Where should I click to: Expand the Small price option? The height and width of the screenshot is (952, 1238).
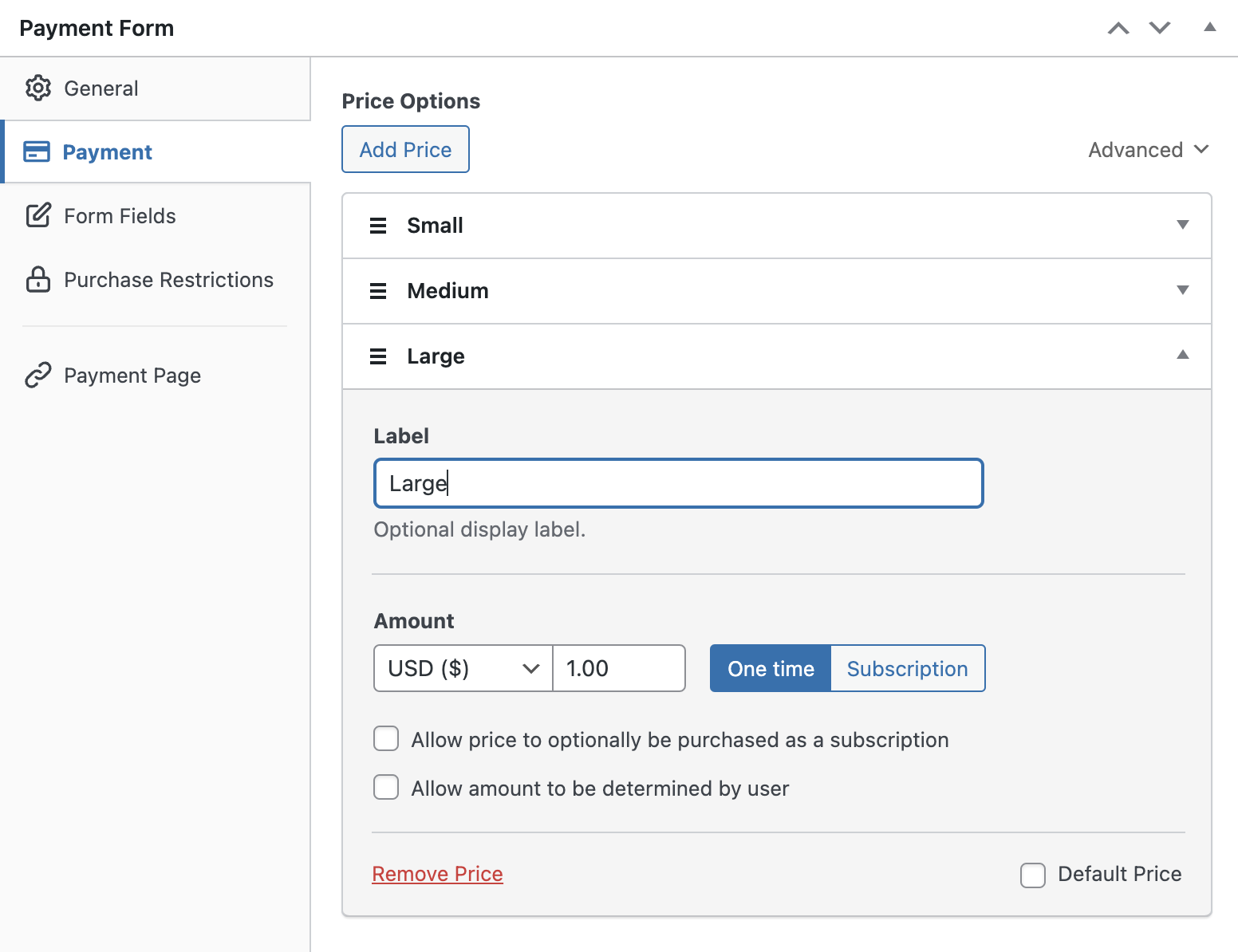click(x=1183, y=226)
